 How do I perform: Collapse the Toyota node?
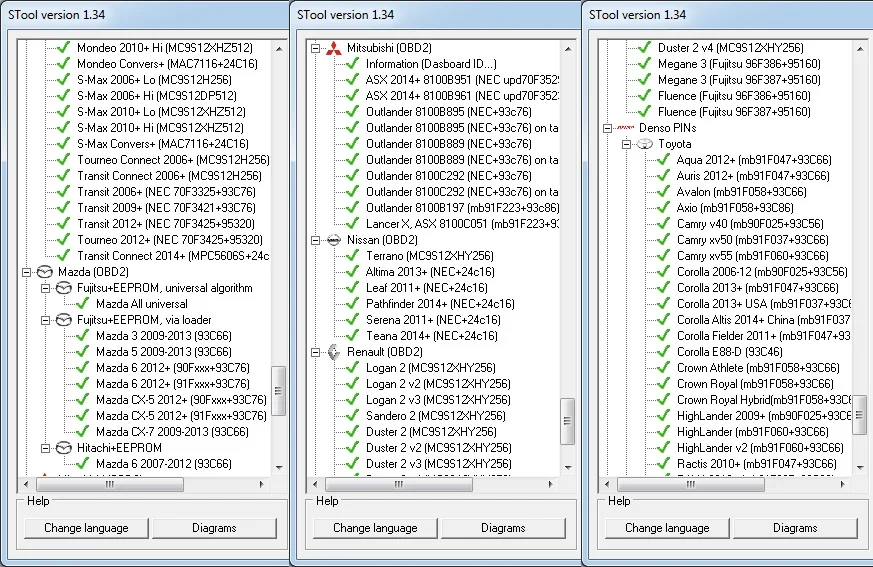[x=626, y=144]
